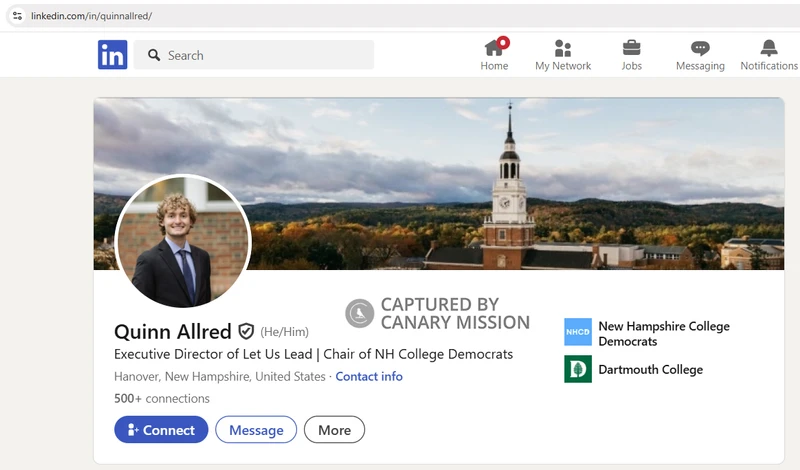Click the site info icon in address bar
800x470 pixels.
click(17, 16)
